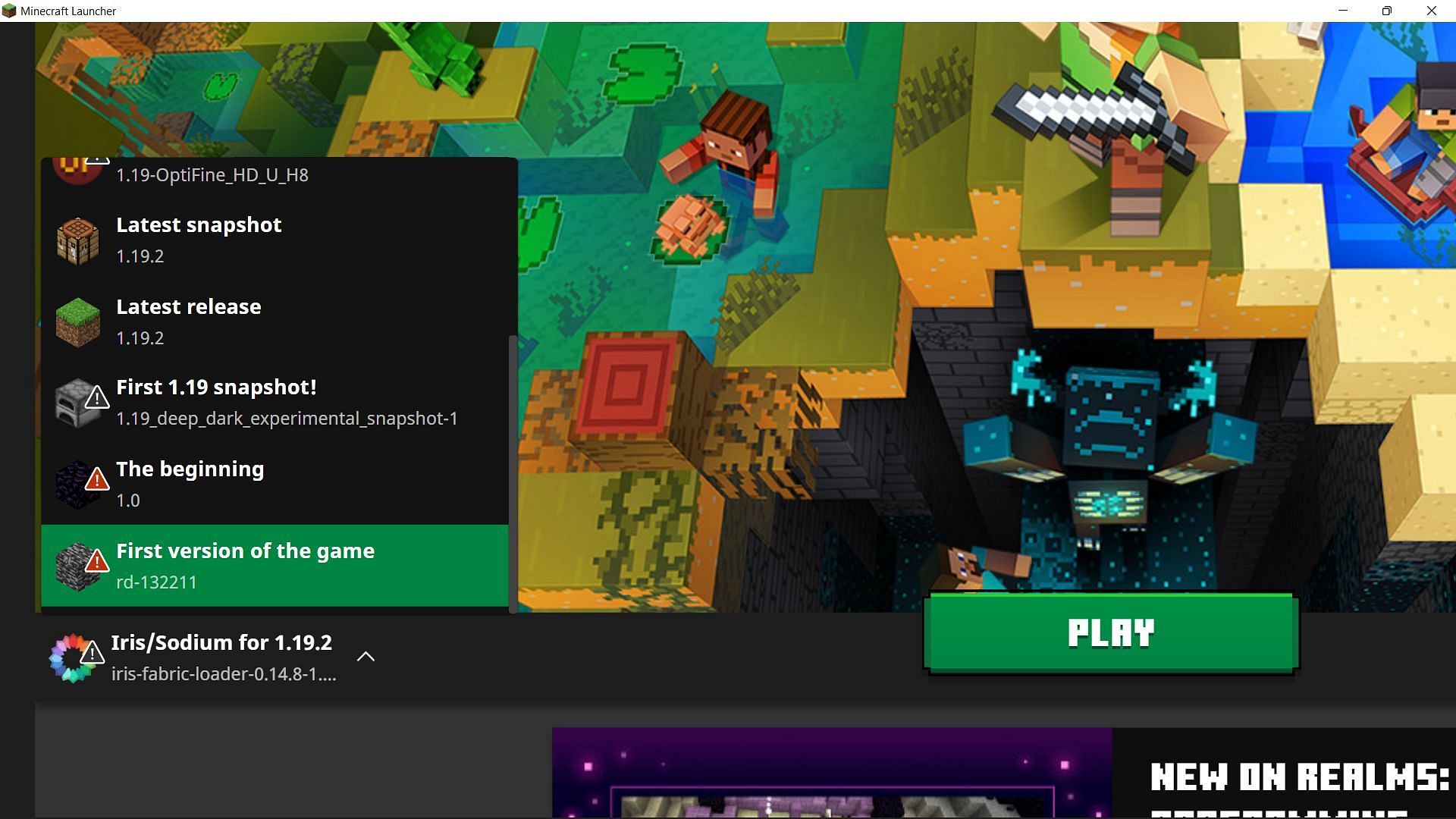The width and height of the screenshot is (1456, 819).
Task: Click the warning icon on 'The beginning'
Action: pos(98,479)
